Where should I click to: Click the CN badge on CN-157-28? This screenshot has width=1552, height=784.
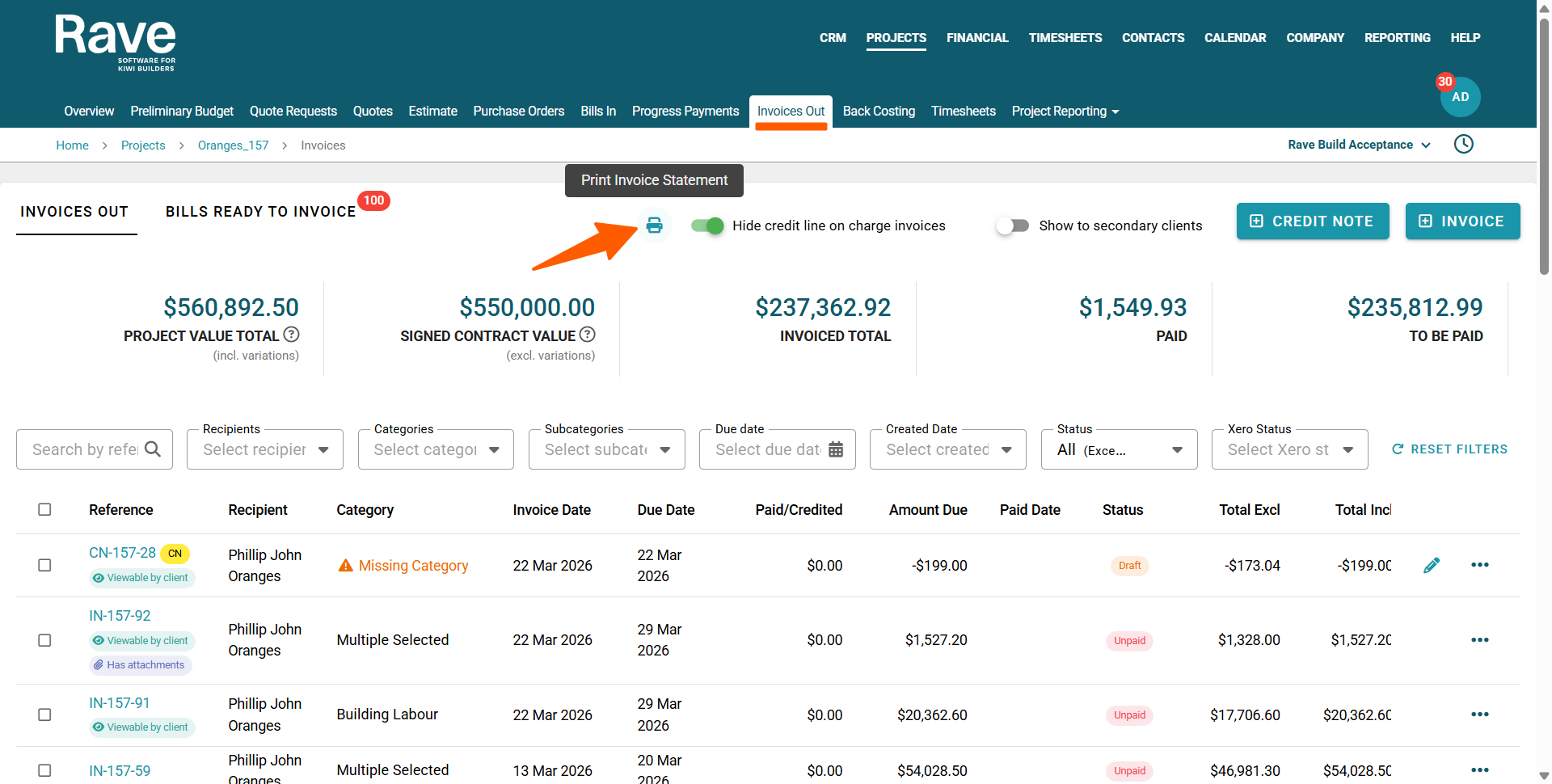click(x=175, y=554)
